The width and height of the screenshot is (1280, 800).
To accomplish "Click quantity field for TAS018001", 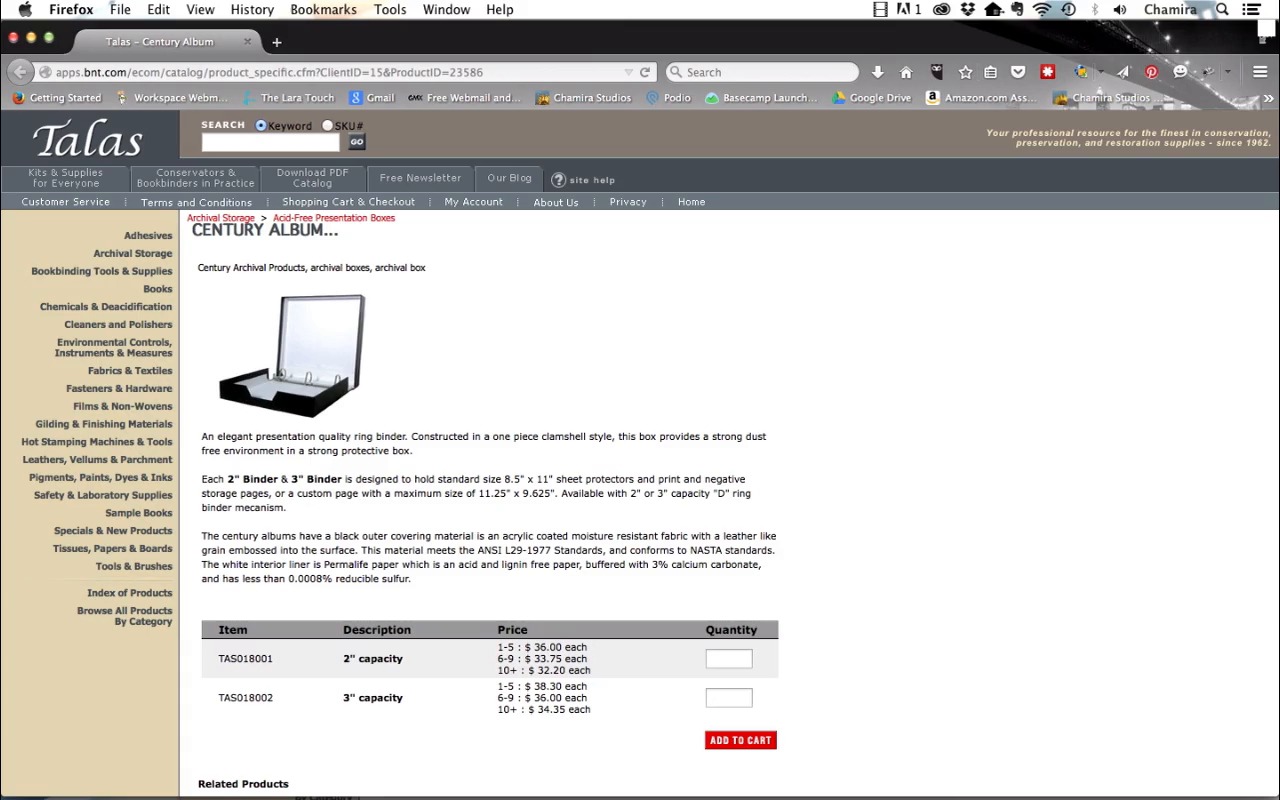I will point(729,658).
